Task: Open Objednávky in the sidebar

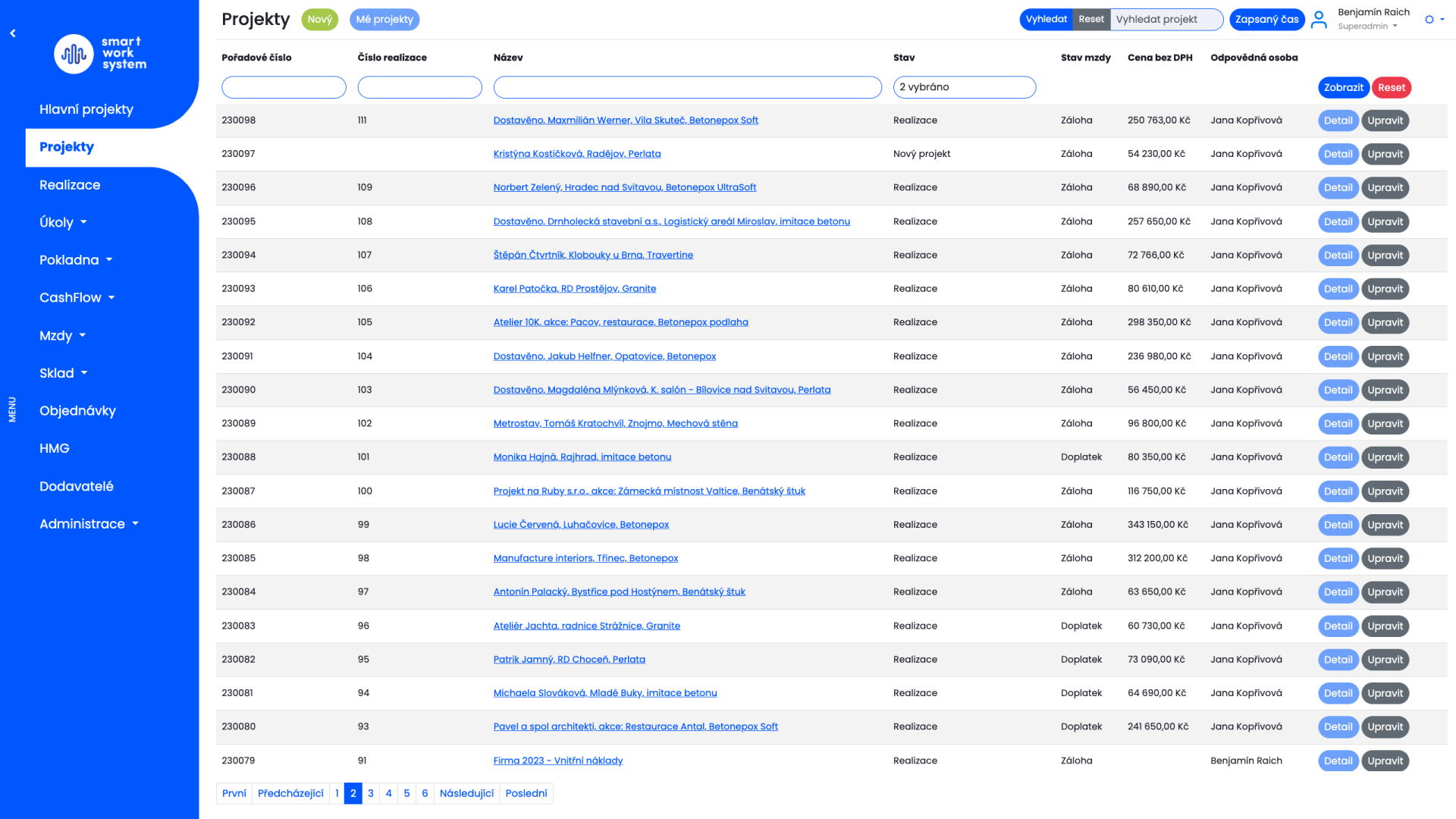Action: click(x=77, y=411)
